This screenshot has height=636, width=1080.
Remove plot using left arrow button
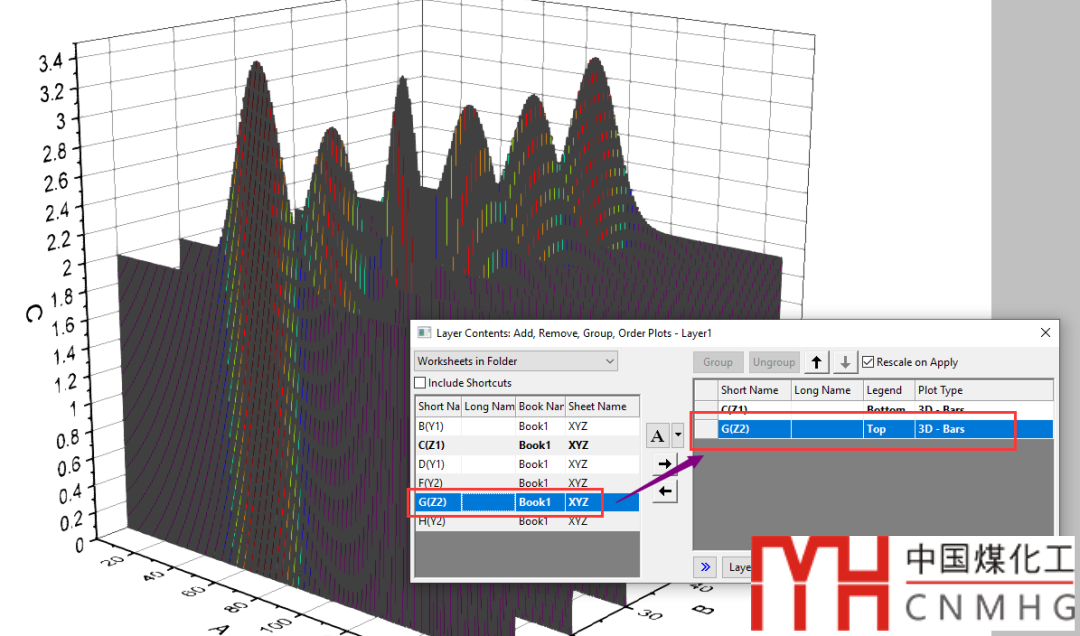661,490
